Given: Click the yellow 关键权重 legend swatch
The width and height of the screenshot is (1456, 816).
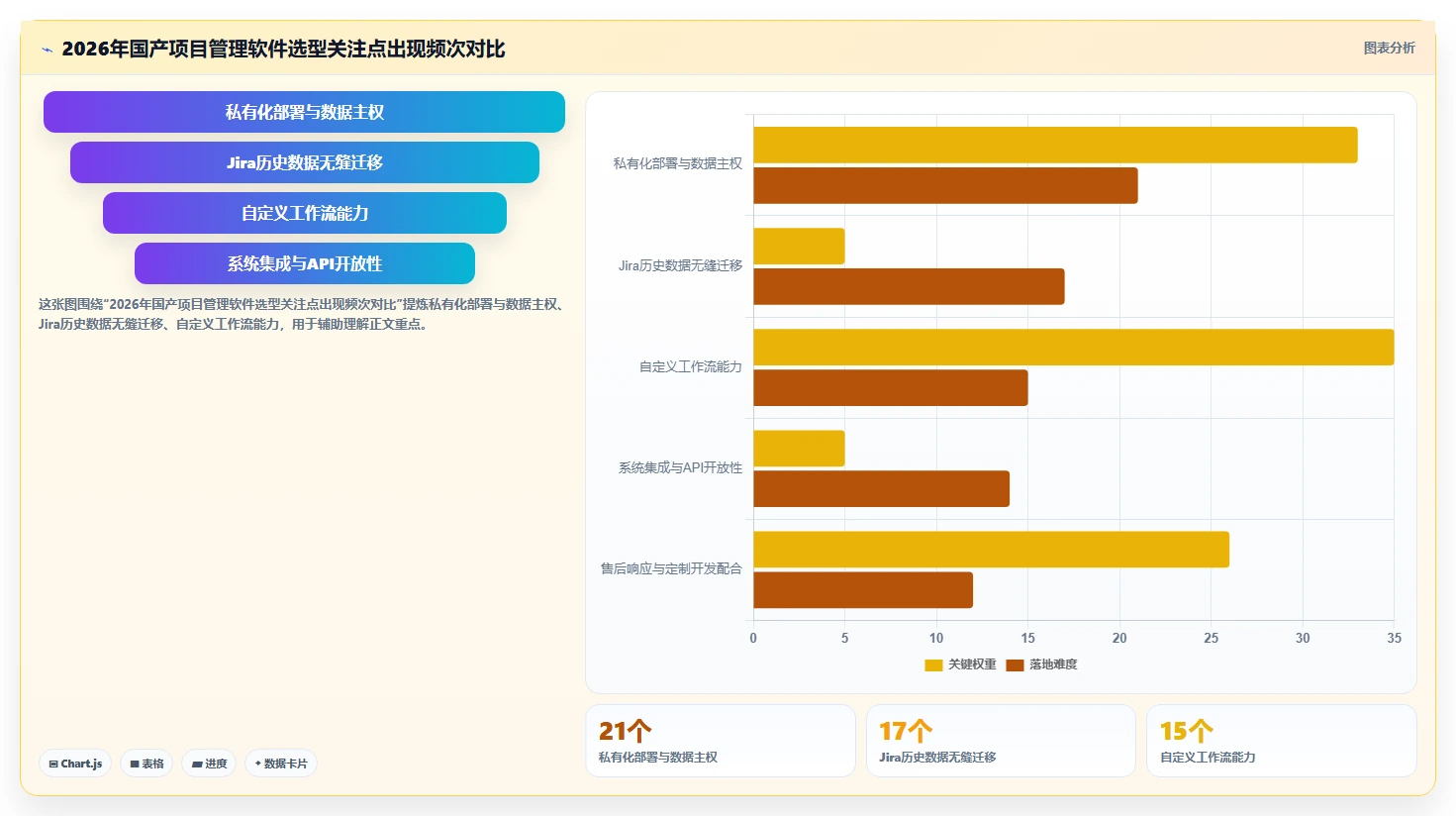Looking at the screenshot, I should point(933,665).
